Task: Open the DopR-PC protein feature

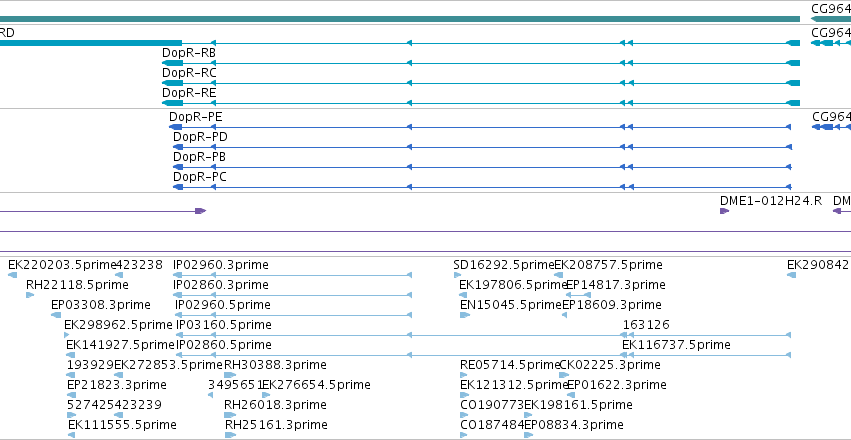Action: point(482,187)
